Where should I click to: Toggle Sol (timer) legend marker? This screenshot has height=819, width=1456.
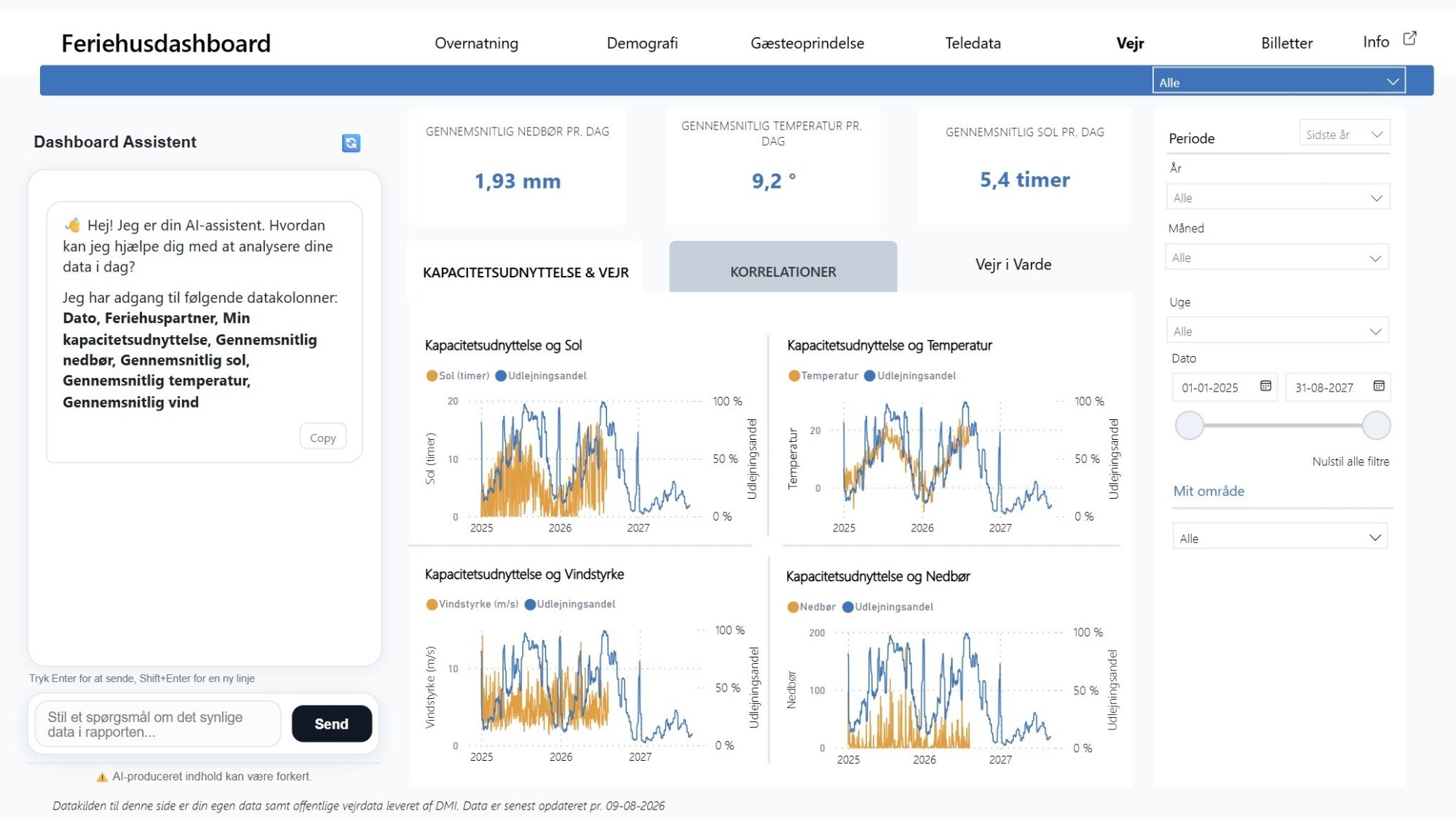coord(432,376)
